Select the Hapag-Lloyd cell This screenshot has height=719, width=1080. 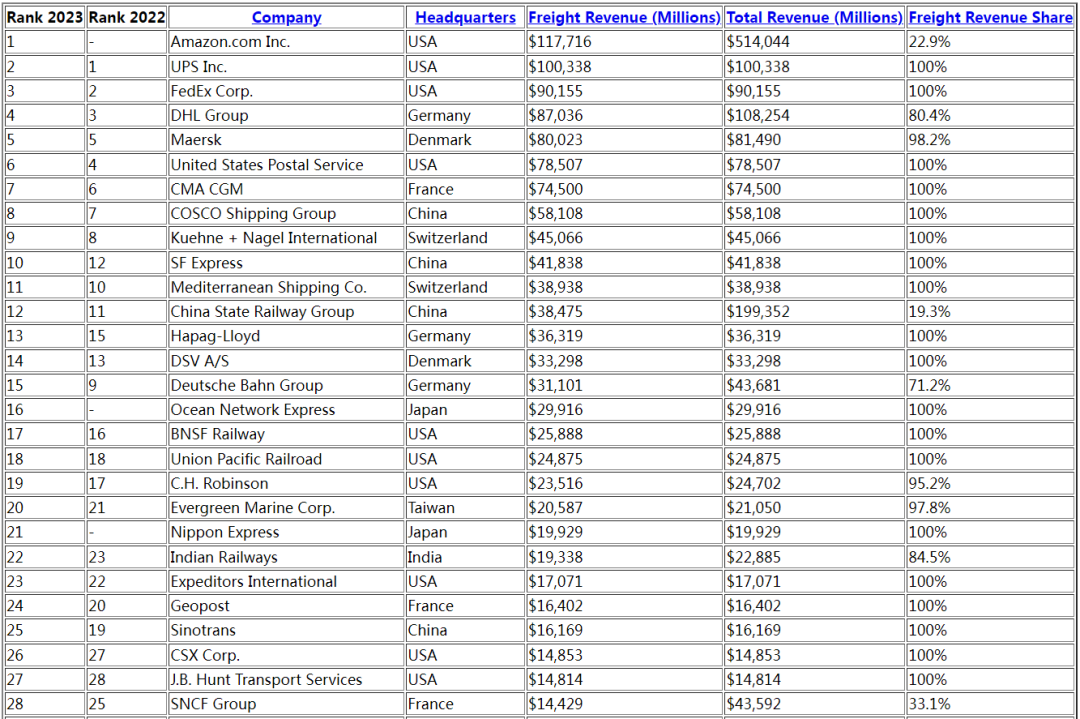coord(287,336)
